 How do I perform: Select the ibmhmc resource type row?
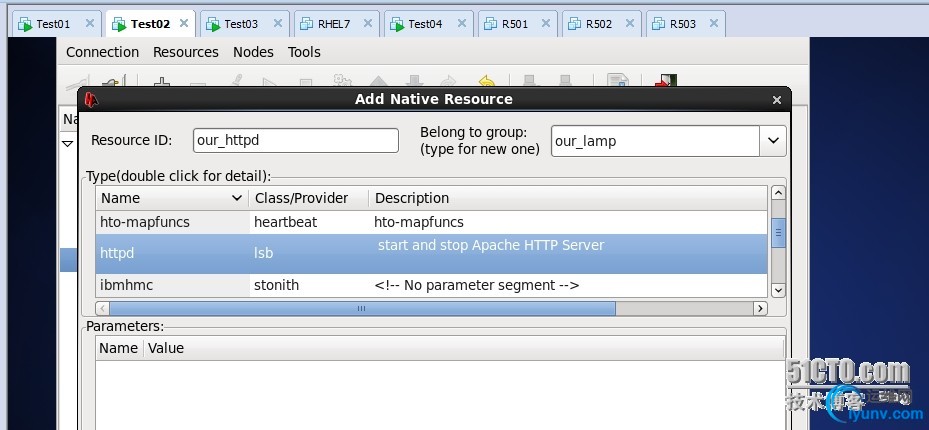(x=431, y=285)
